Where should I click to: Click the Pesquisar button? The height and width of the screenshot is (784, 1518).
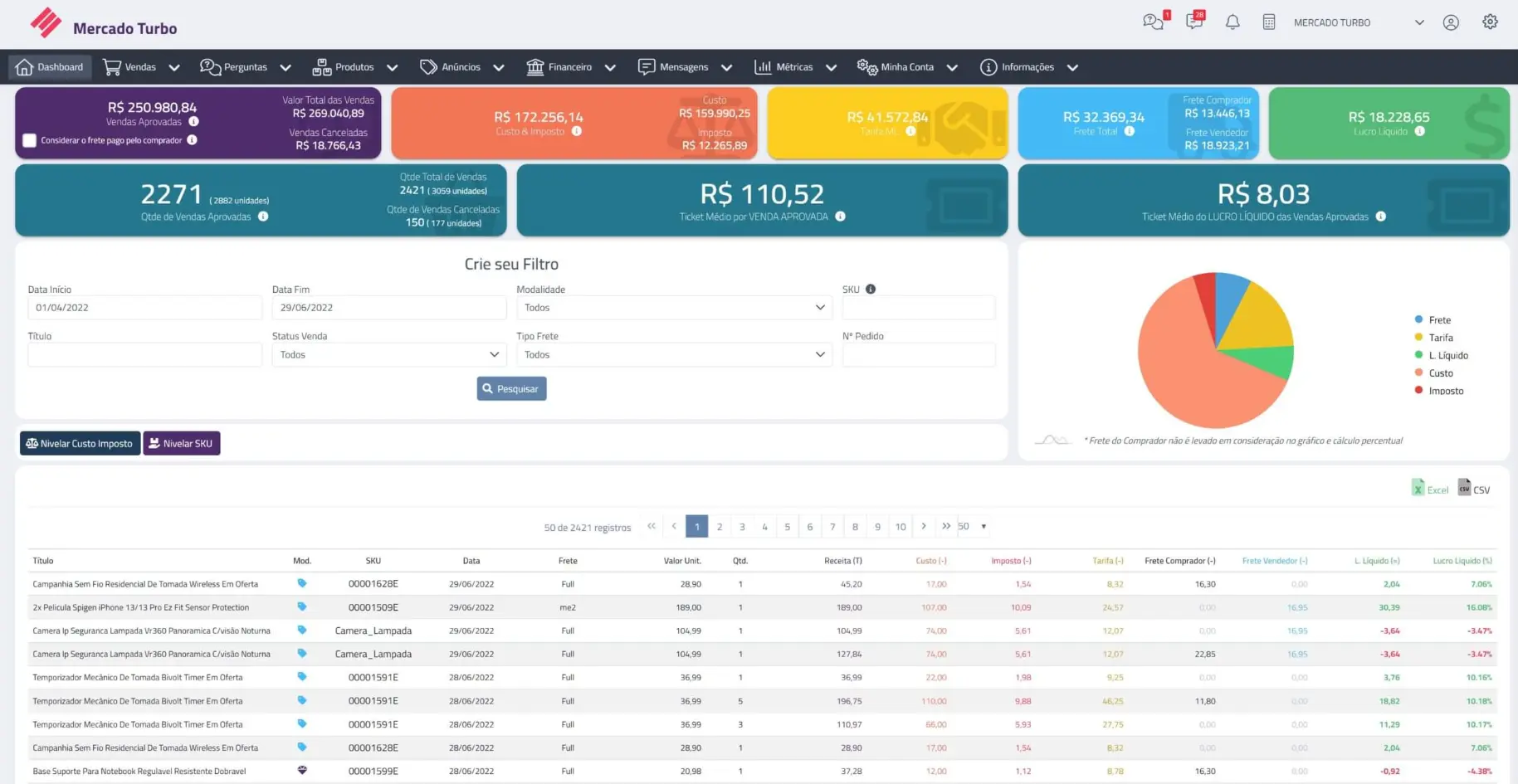[511, 388]
